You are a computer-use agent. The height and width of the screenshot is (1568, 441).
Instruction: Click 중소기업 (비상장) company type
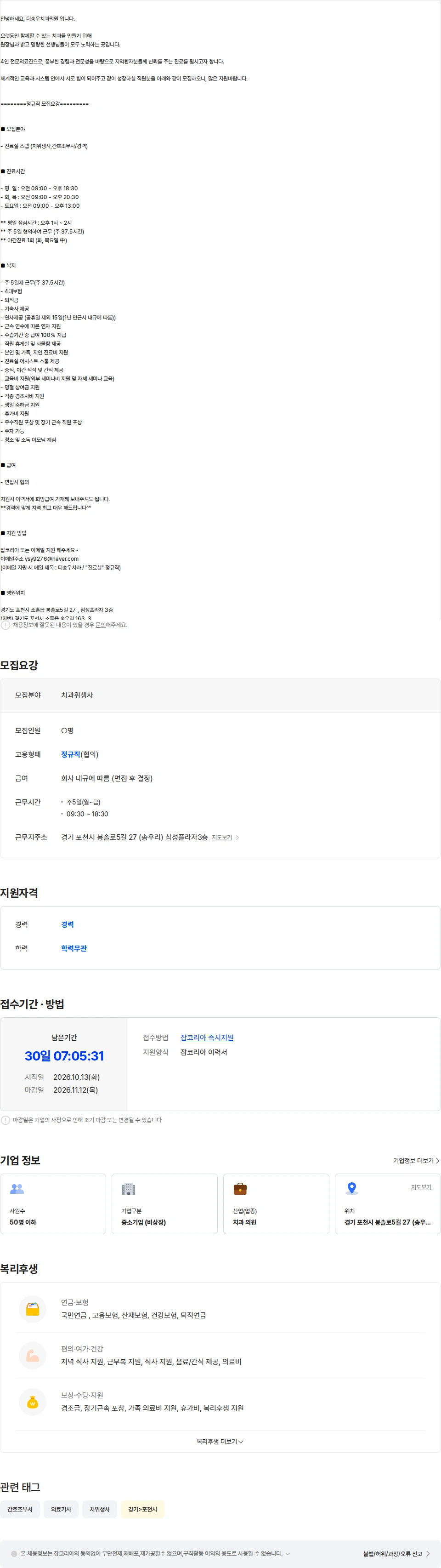(143, 1222)
